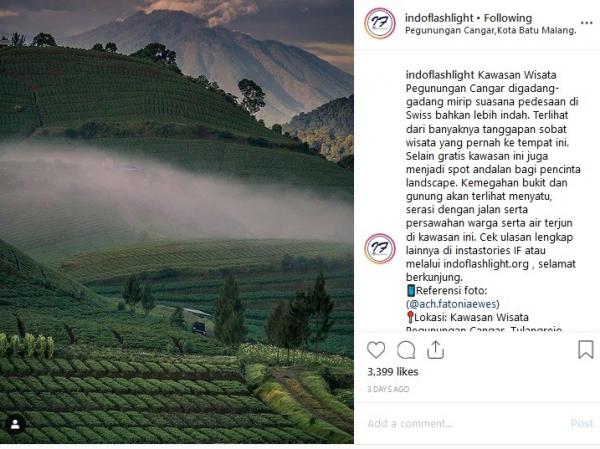Visit the @ach.fatoniaewes mentioned profile
The height and width of the screenshot is (449, 600).
(x=453, y=304)
